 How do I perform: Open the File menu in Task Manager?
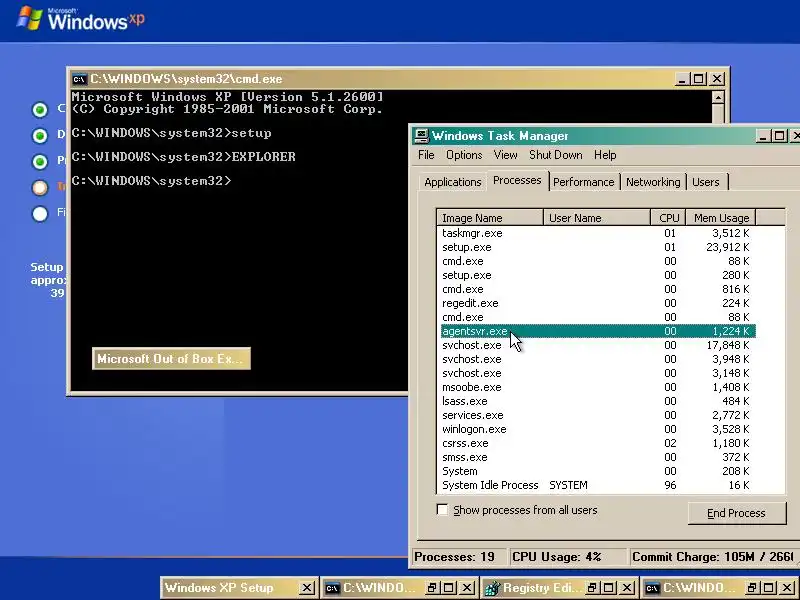click(x=426, y=155)
